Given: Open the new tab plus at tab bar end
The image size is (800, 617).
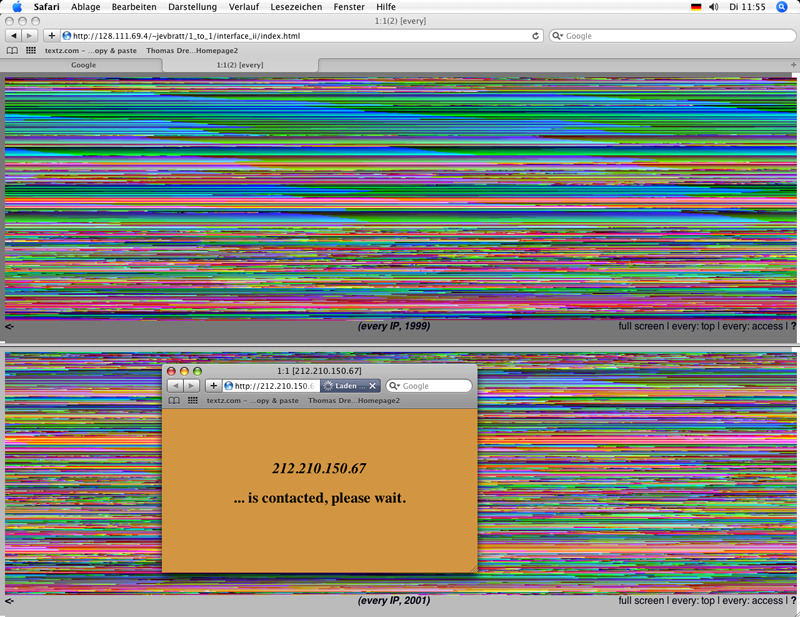Looking at the screenshot, I should pos(793,64).
